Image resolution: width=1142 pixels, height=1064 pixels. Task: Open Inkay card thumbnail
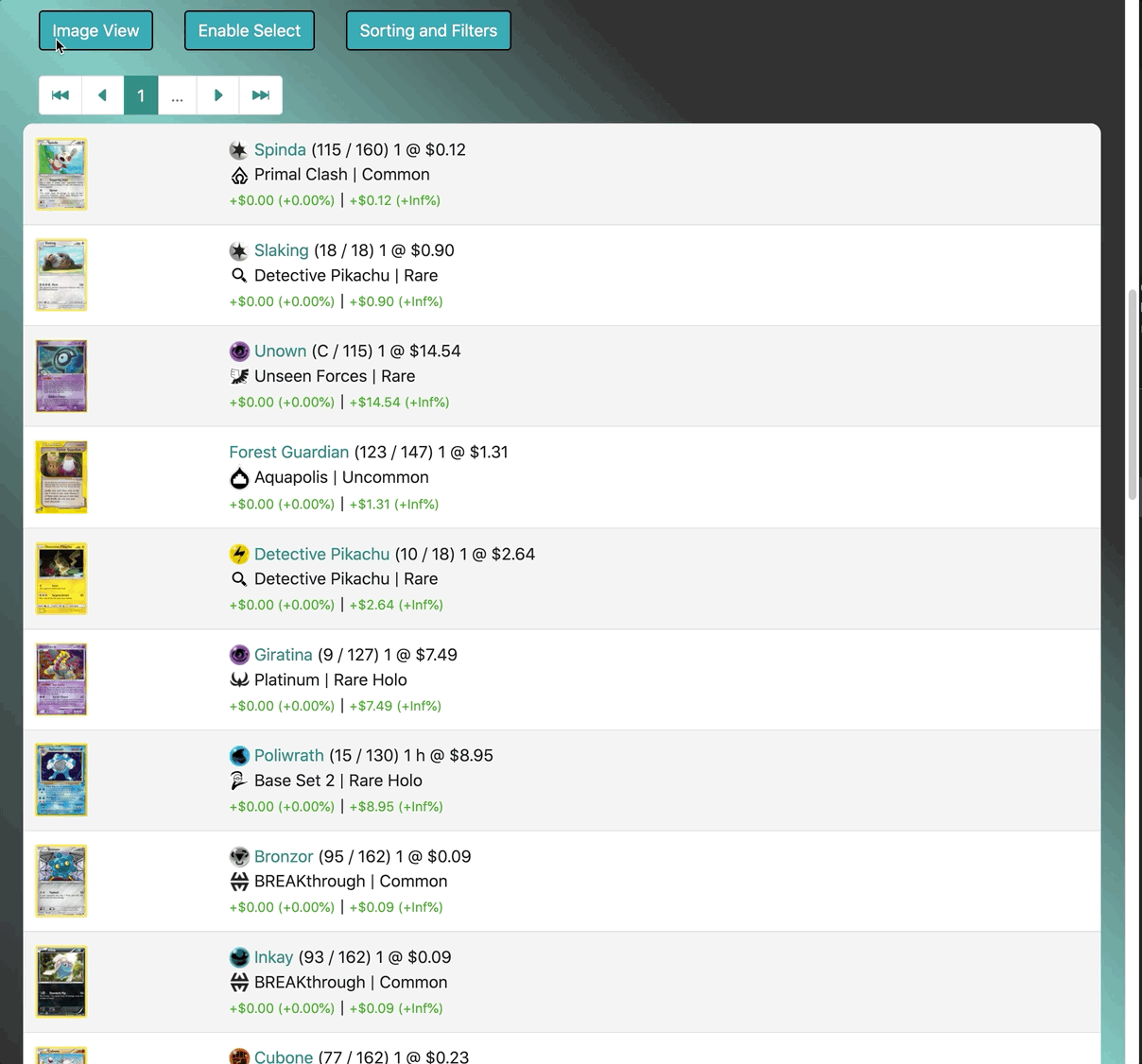(61, 982)
